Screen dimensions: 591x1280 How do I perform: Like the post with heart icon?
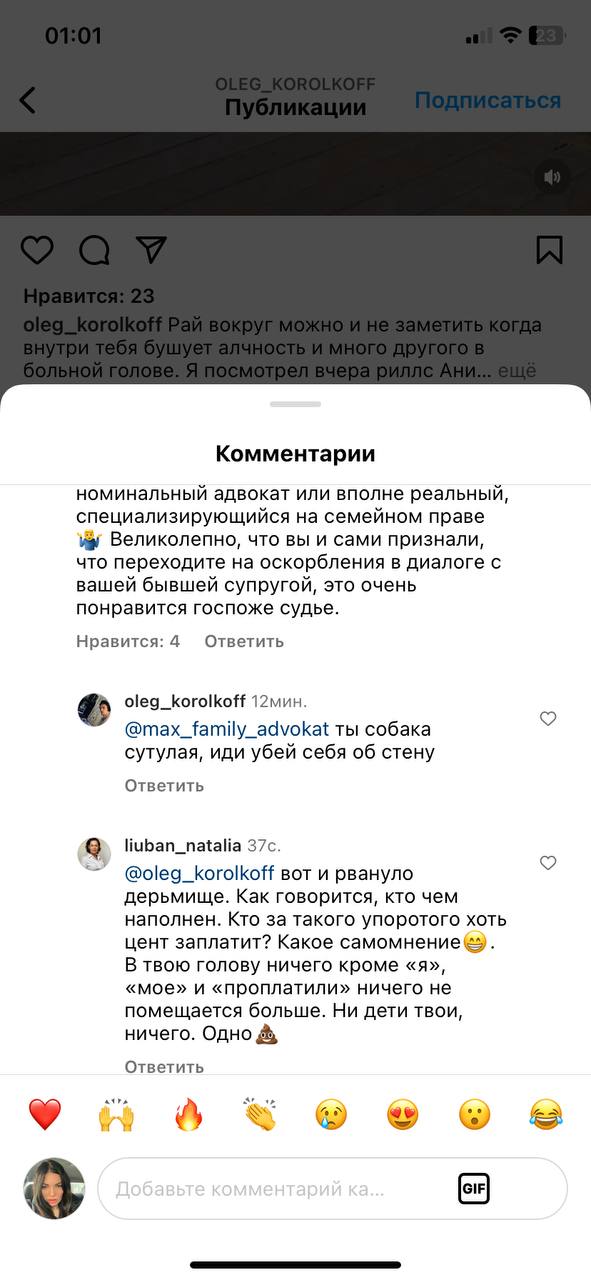pyautogui.click(x=37, y=249)
